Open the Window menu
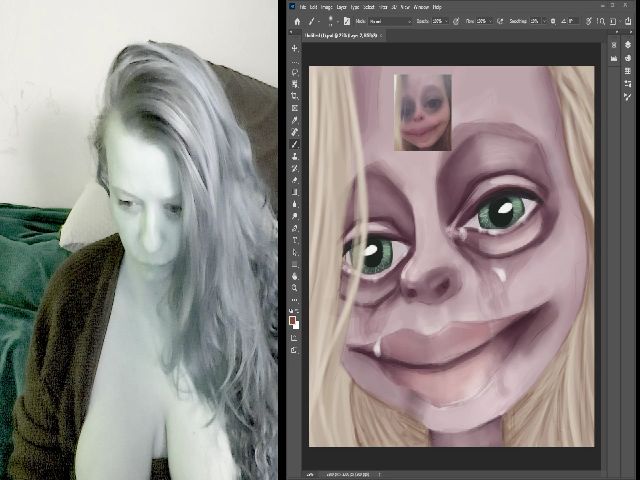 tap(421, 6)
